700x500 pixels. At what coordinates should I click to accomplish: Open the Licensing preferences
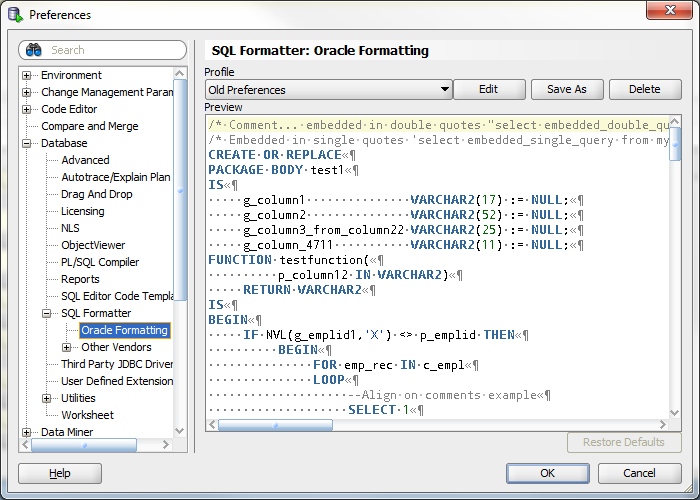(83, 211)
